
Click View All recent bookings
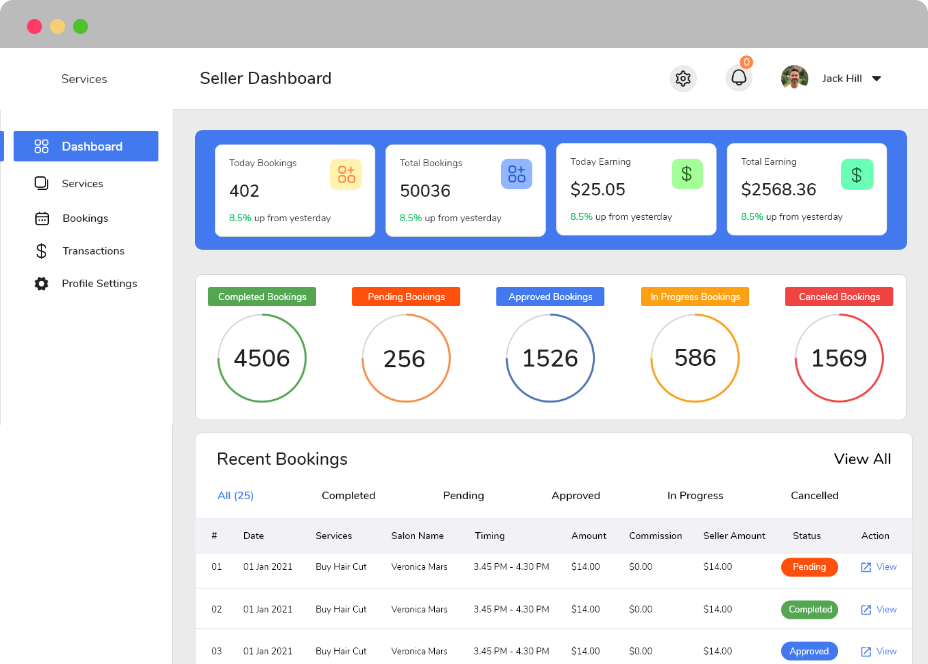click(862, 459)
